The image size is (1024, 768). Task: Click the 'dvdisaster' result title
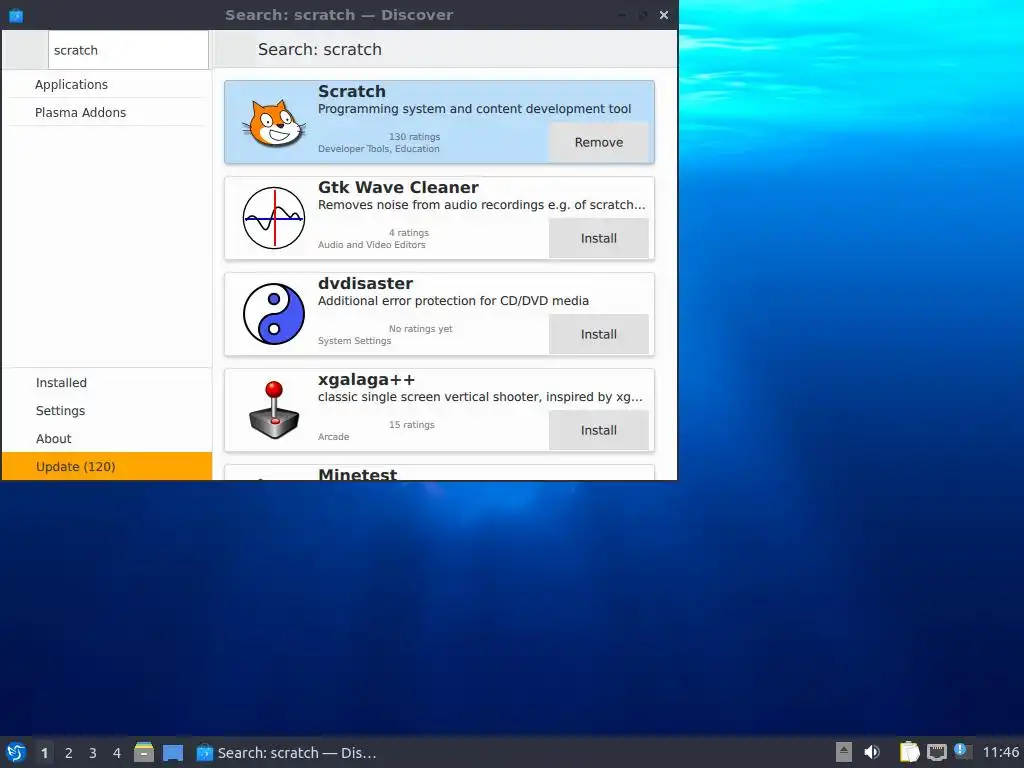pyautogui.click(x=366, y=283)
